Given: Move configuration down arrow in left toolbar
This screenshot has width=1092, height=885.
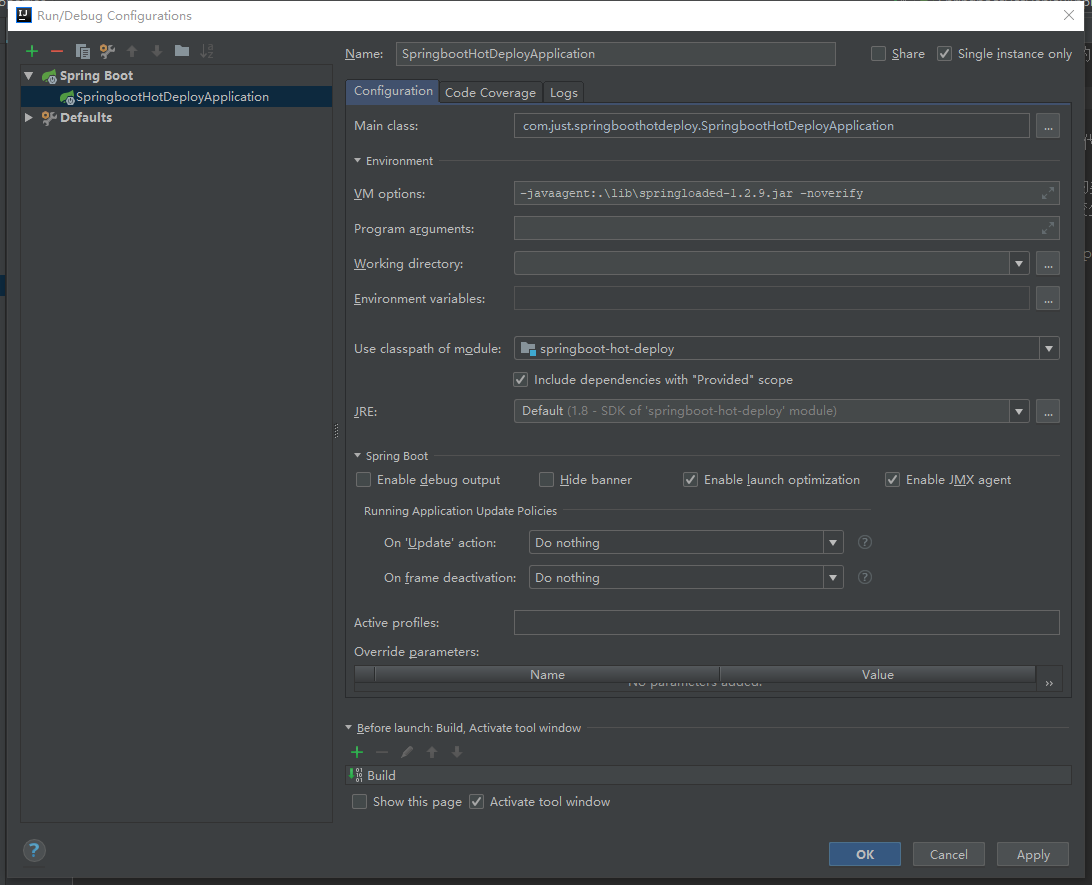Looking at the screenshot, I should click(x=157, y=51).
